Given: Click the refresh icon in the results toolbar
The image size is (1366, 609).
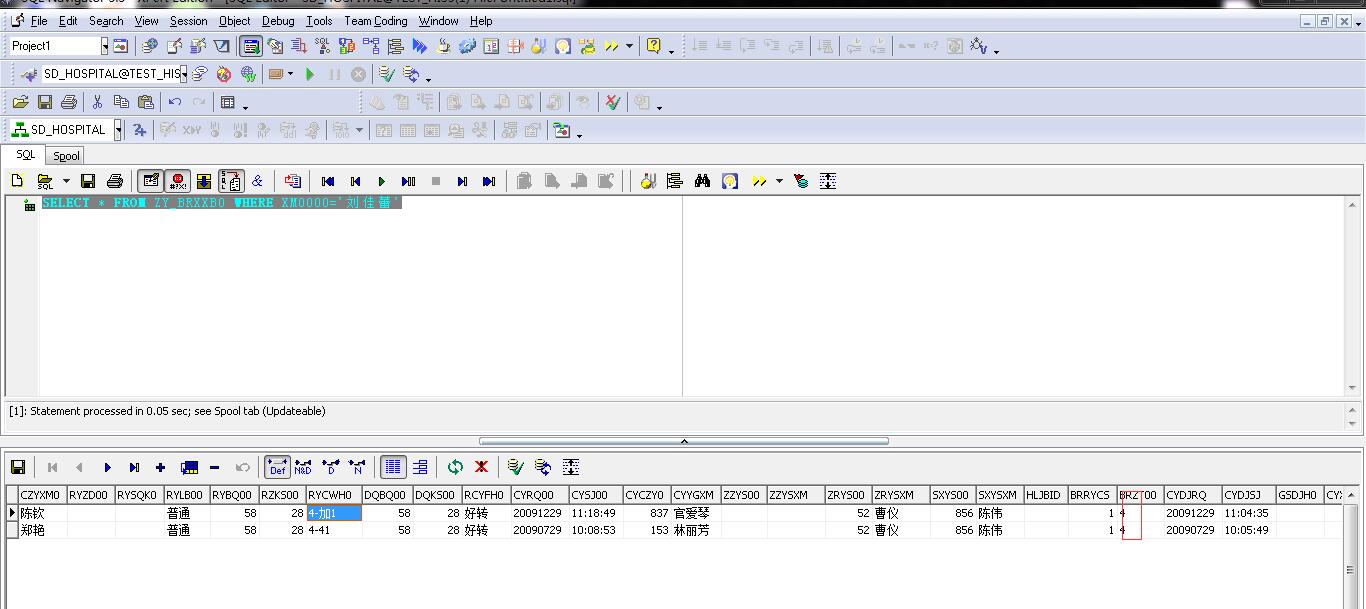Looking at the screenshot, I should [455, 467].
